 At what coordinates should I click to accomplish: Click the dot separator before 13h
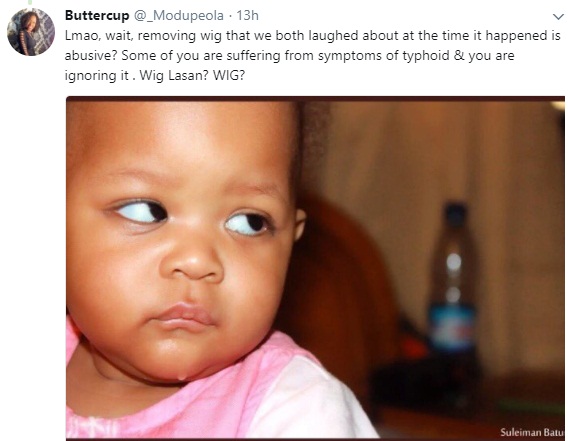(230, 16)
